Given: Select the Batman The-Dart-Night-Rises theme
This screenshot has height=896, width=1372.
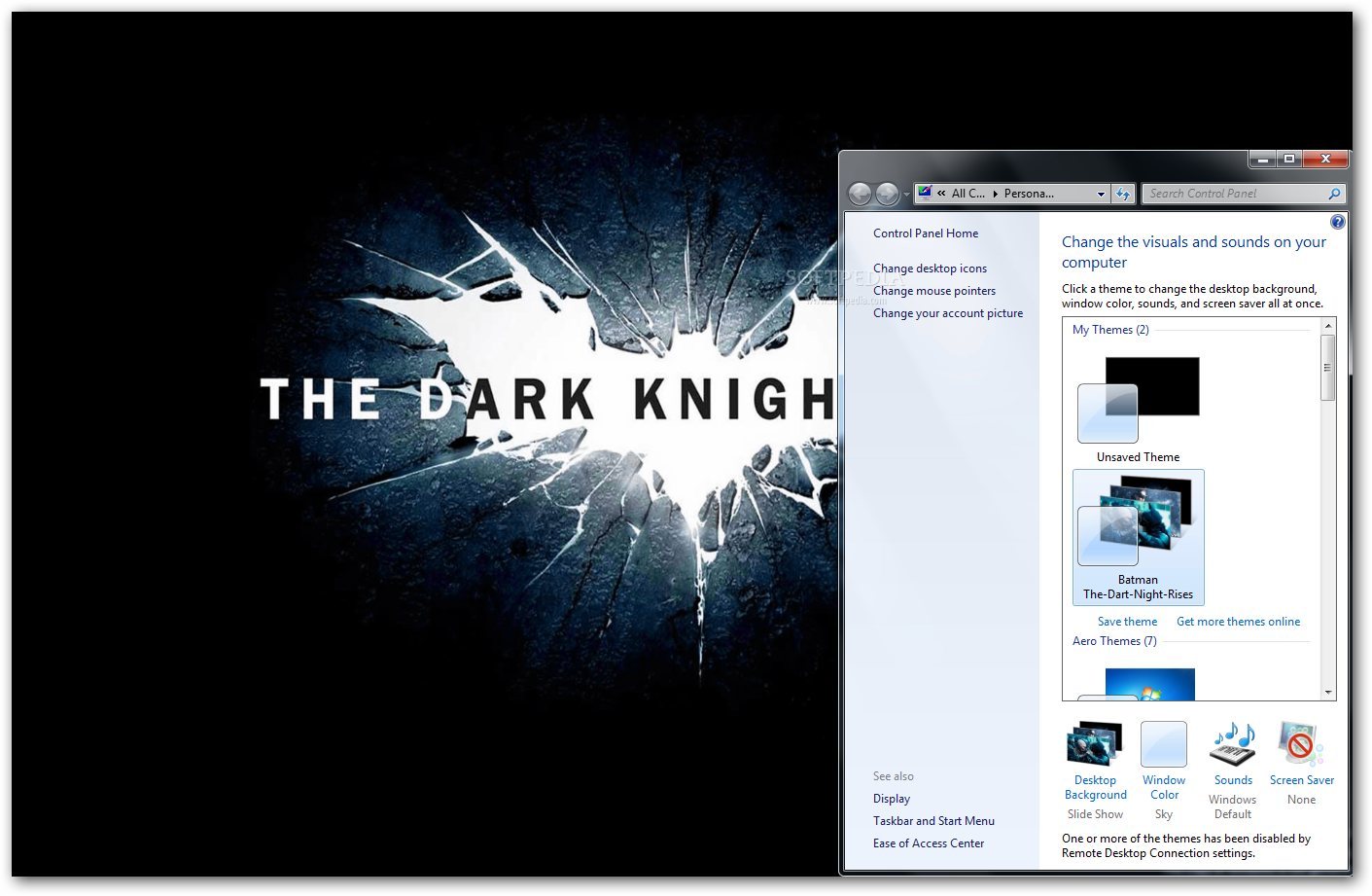Looking at the screenshot, I should point(1138,537).
